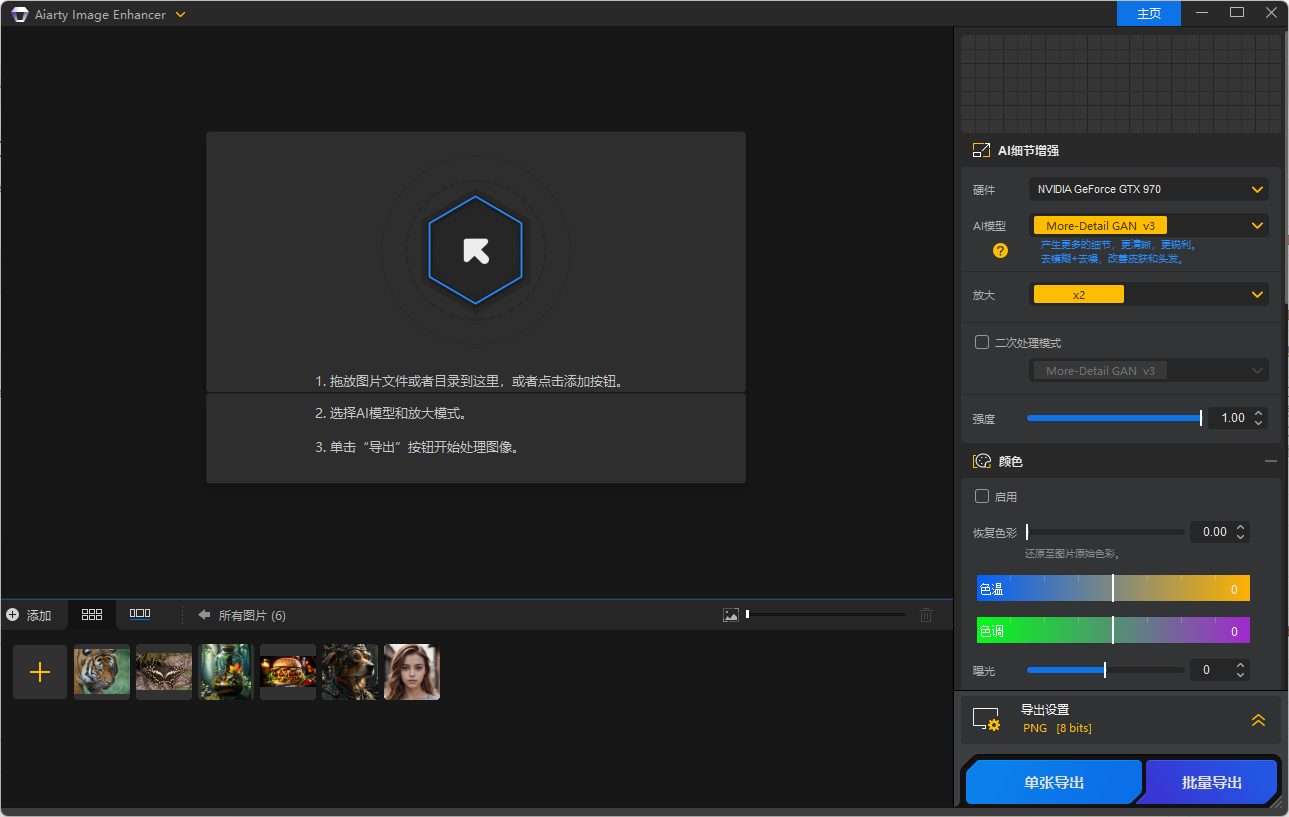Click the 批量导出 button

point(1210,782)
